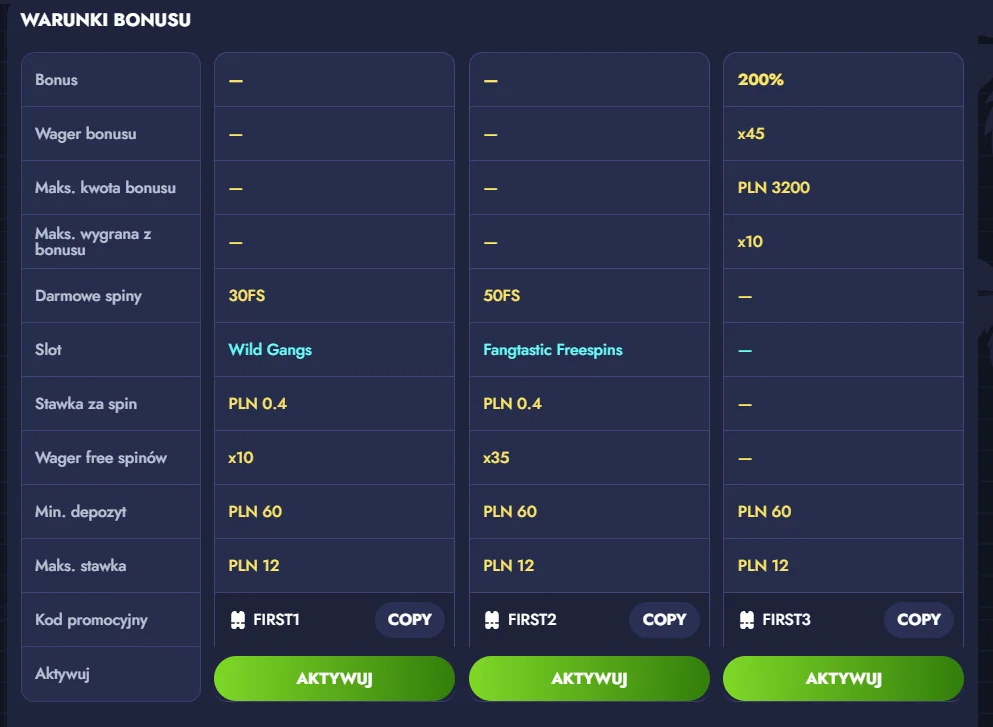Viewport: 993px width, 727px height.
Task: Click the Wager bonusu row label
Action: 85,134
